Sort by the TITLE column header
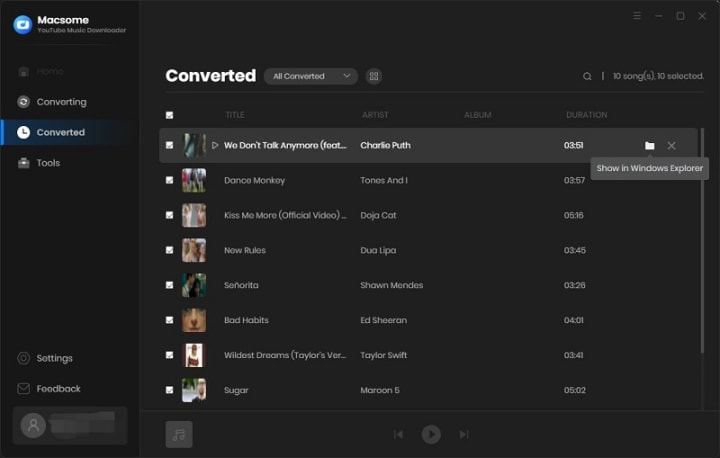The image size is (720, 458). (235, 115)
